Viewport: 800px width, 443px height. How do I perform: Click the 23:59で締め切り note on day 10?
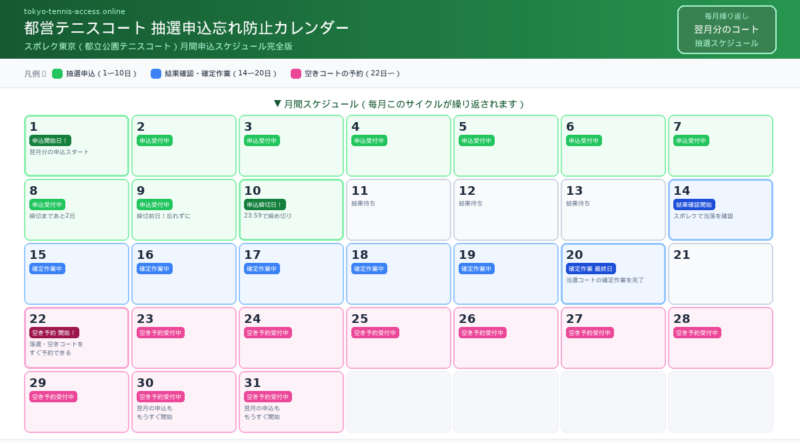[x=268, y=216]
